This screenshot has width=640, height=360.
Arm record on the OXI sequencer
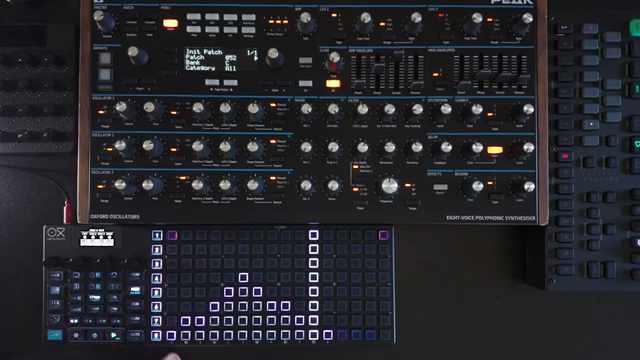coord(95,336)
